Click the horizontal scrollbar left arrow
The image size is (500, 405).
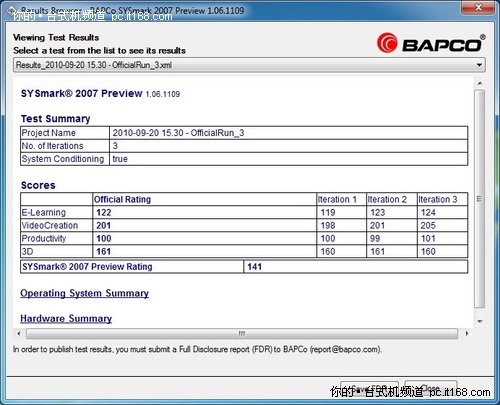[19, 333]
